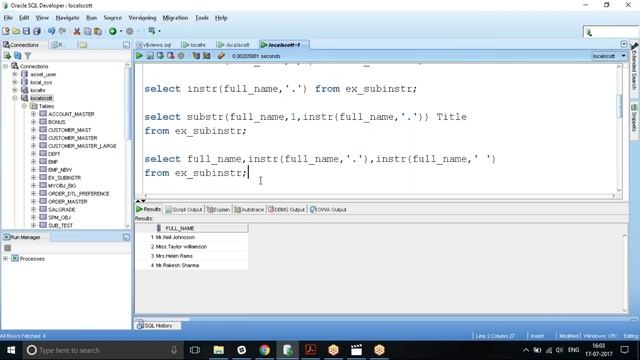Click the green Back navigation icon
The height and width of the screenshot is (360, 640).
tap(112, 31)
